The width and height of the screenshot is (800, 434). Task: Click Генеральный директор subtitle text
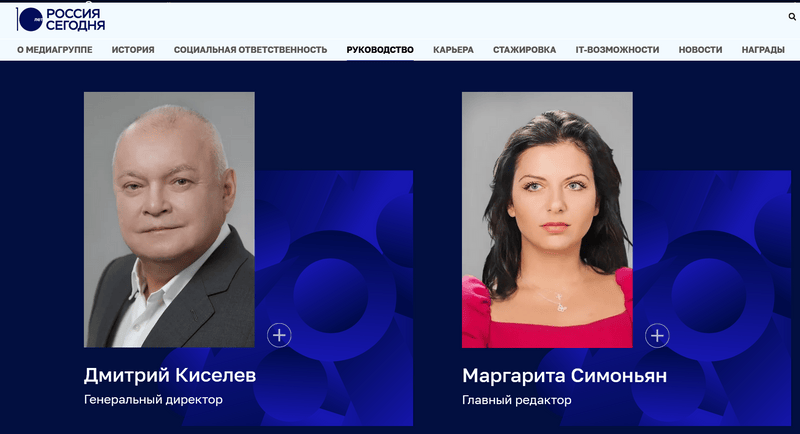click(x=153, y=399)
